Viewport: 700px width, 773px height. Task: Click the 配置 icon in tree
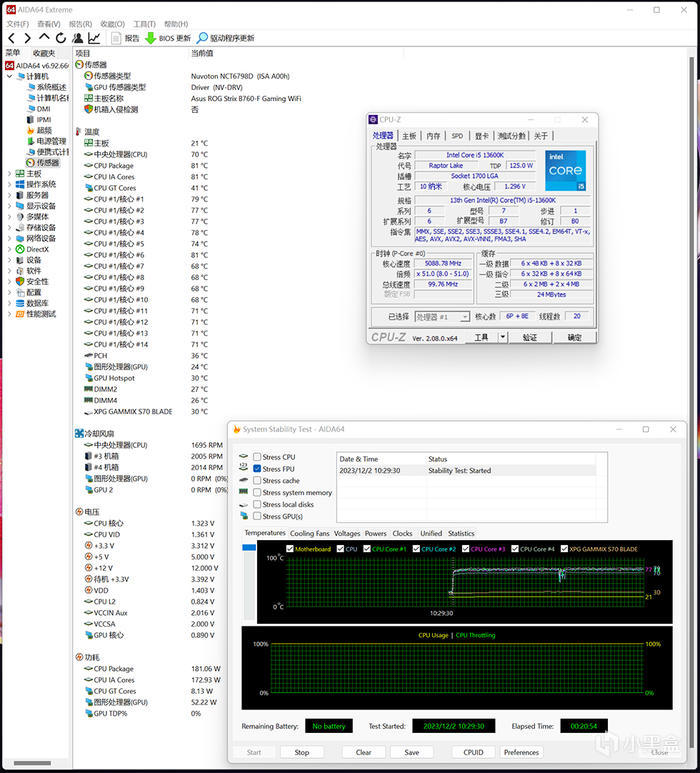point(20,292)
